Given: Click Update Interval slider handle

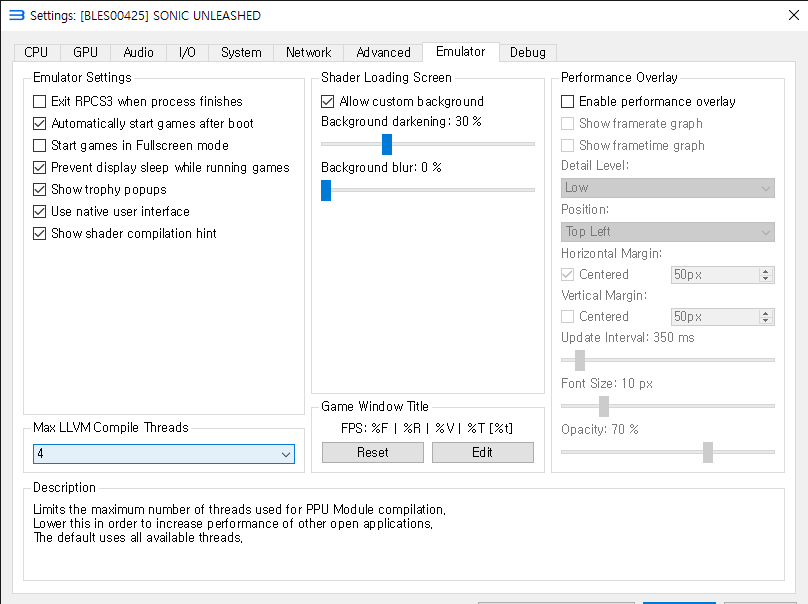Looking at the screenshot, I should pos(580,360).
